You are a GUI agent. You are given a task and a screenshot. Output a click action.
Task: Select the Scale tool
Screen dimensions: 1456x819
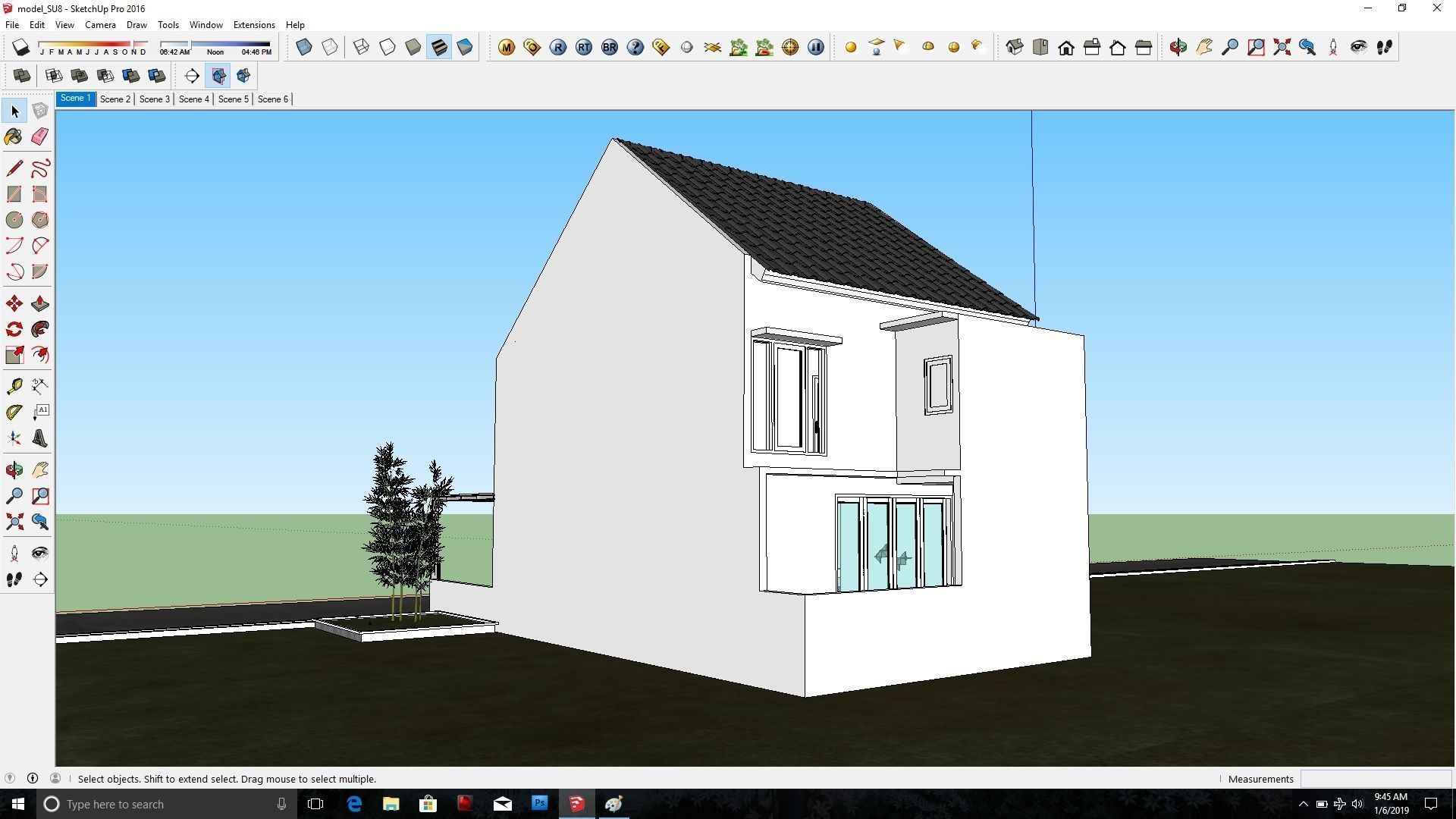pos(14,355)
